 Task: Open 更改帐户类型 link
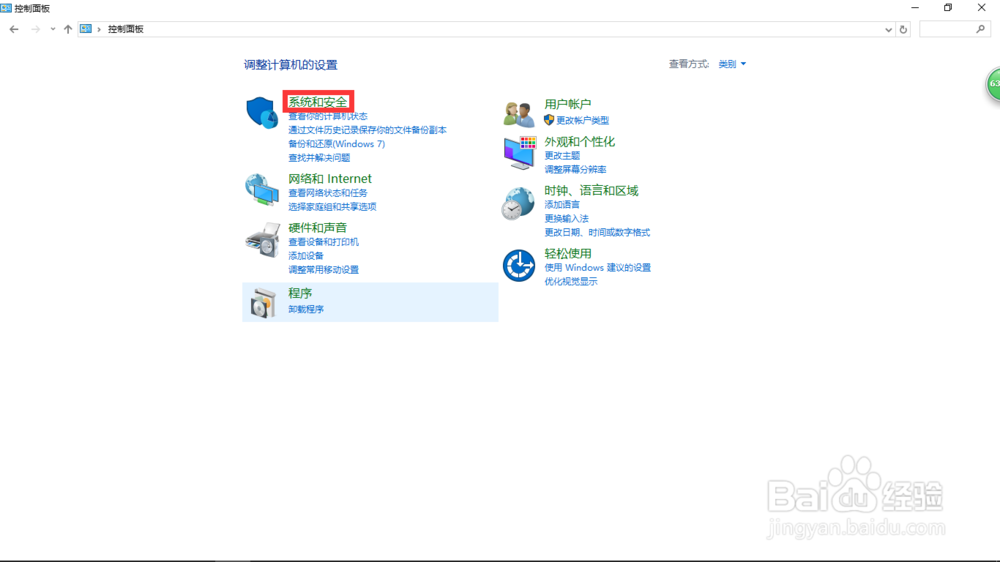pos(583,120)
